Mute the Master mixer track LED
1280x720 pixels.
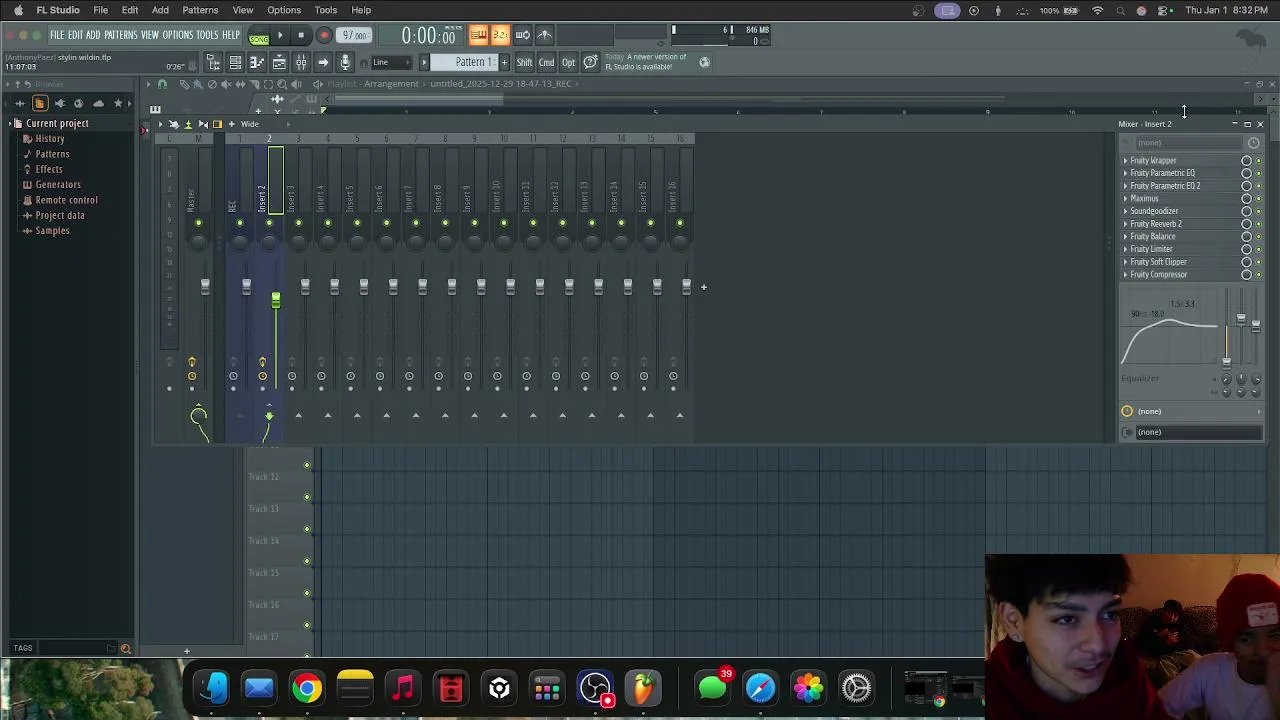point(199,223)
